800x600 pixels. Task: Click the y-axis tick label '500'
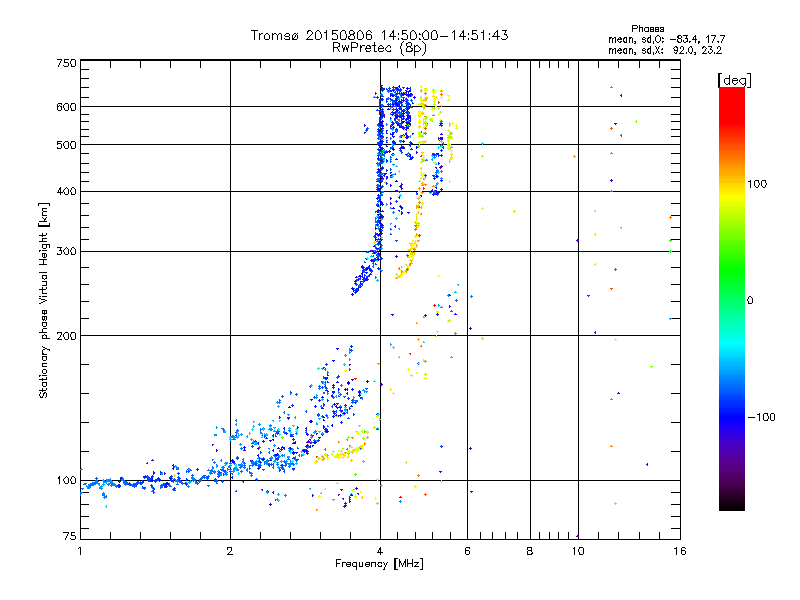66,145
